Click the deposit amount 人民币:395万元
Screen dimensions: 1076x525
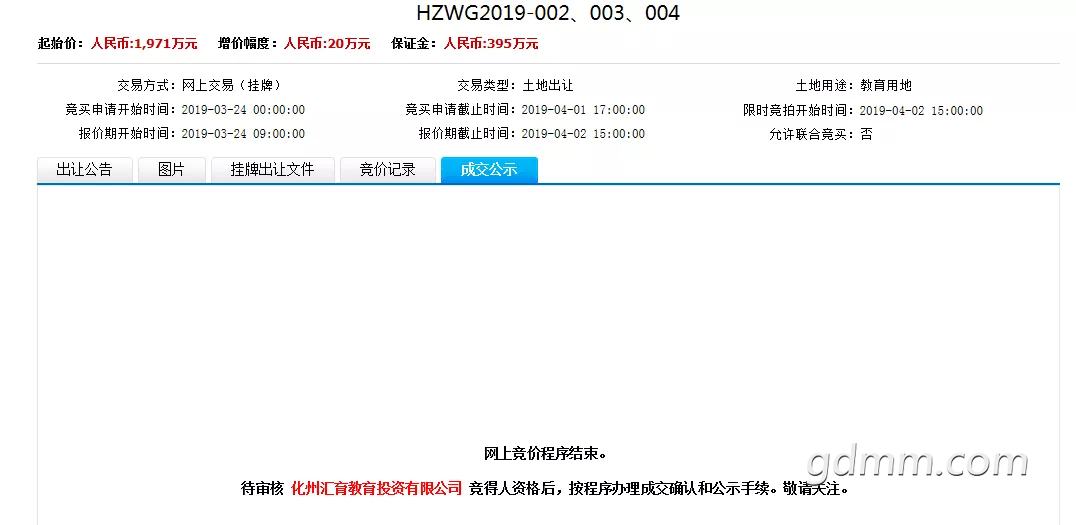point(491,44)
